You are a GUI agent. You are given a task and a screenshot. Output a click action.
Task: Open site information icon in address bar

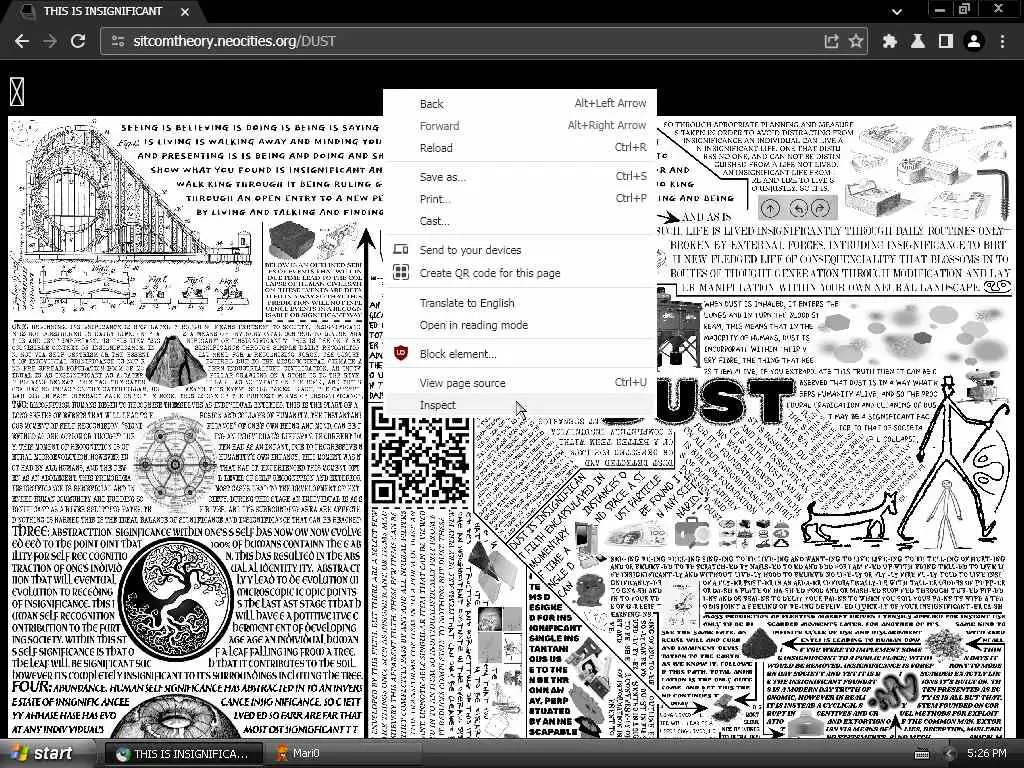118,41
